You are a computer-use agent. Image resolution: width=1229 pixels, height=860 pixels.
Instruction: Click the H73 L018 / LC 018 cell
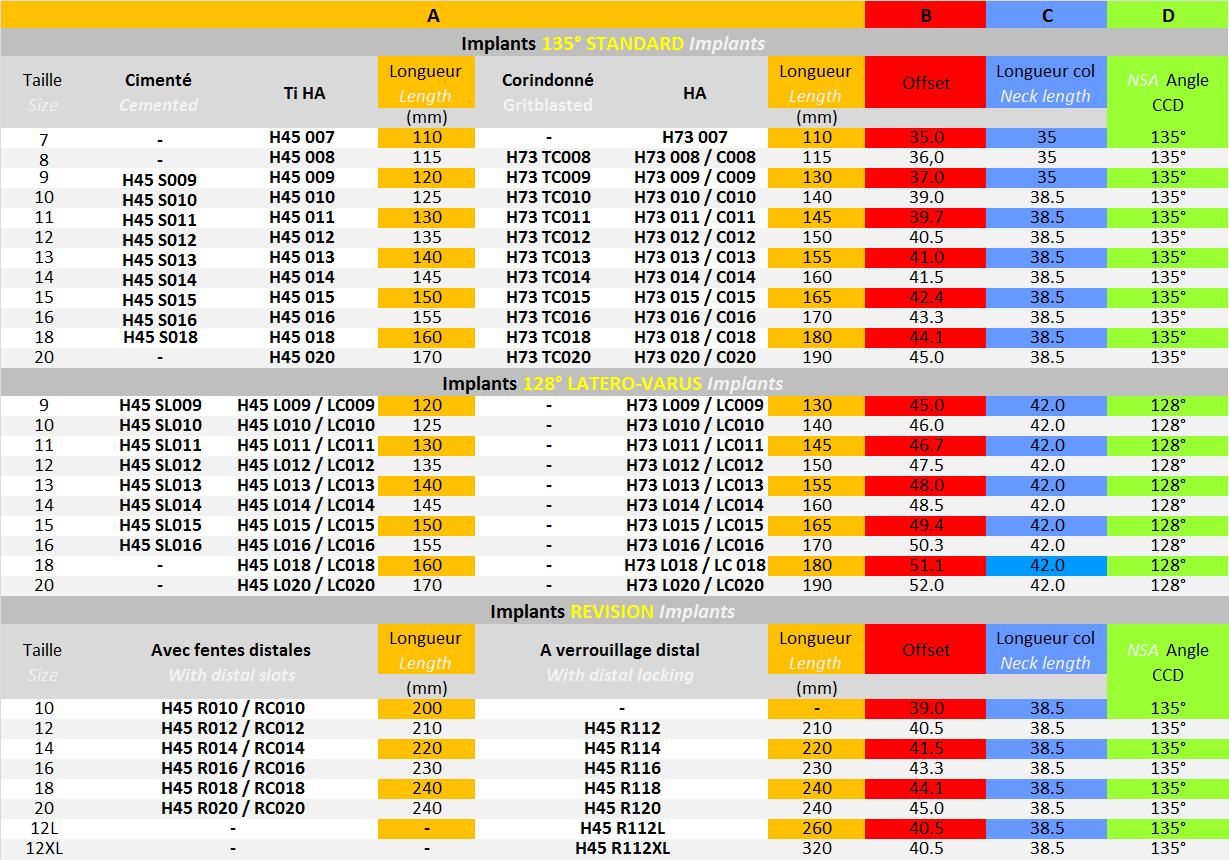click(x=695, y=565)
